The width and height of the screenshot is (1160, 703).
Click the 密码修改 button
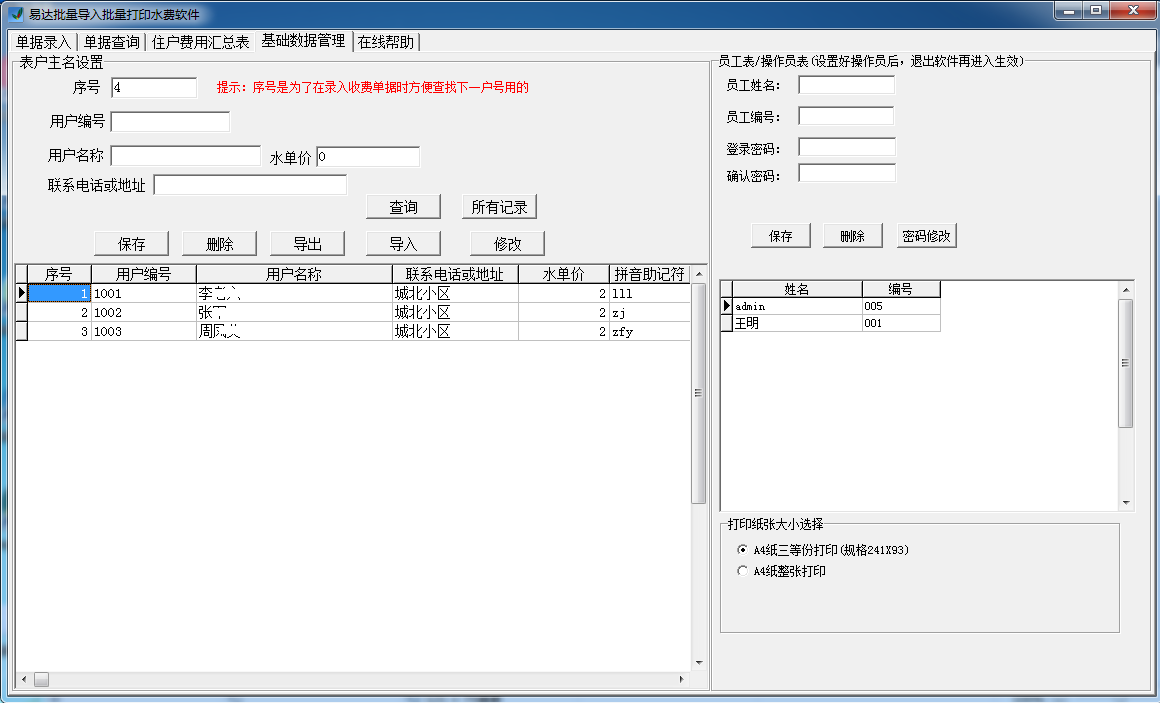pos(926,235)
